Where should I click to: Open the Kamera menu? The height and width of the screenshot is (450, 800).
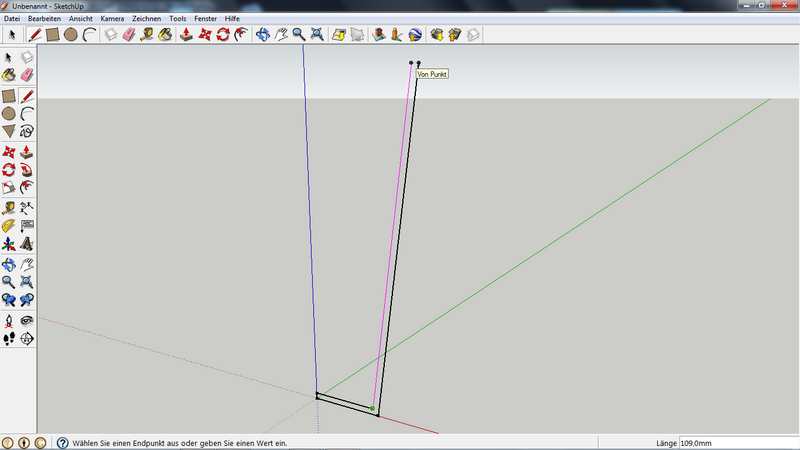point(112,19)
